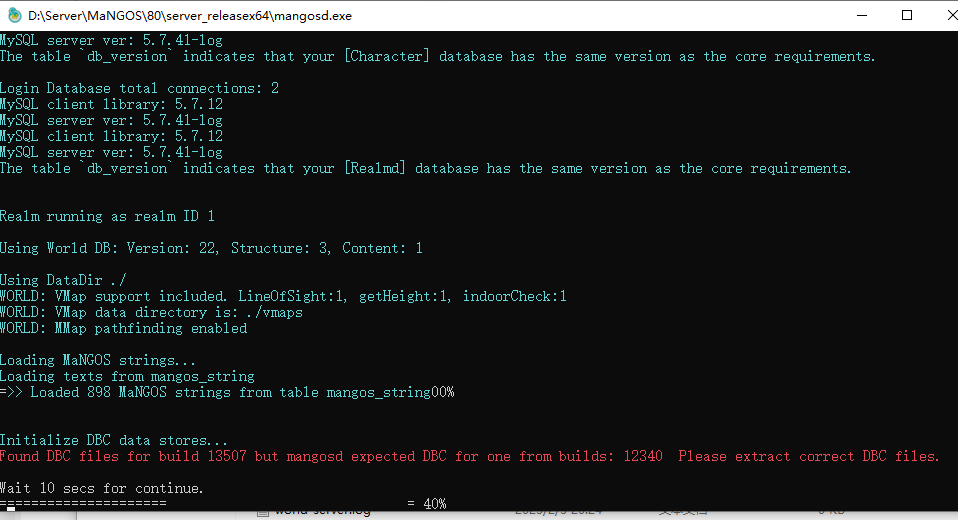This screenshot has width=958, height=520.
Task: Click the red DBC build error line
Action: (469, 456)
